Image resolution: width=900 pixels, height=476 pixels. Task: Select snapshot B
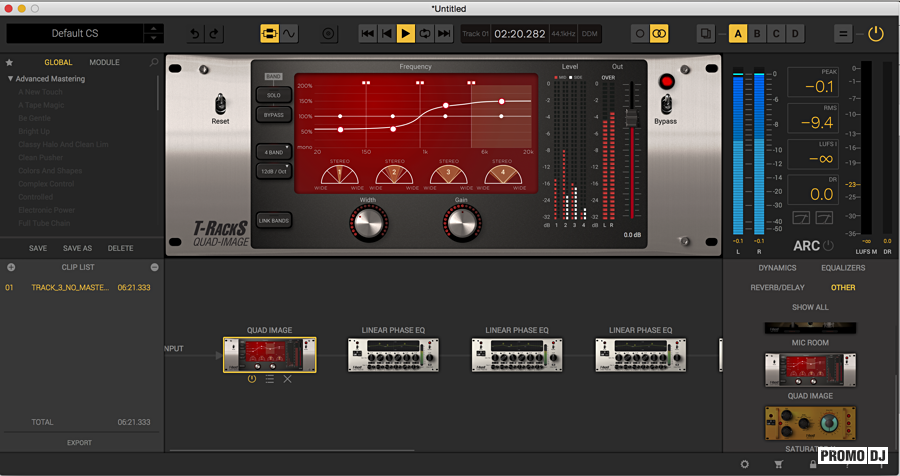tap(757, 34)
